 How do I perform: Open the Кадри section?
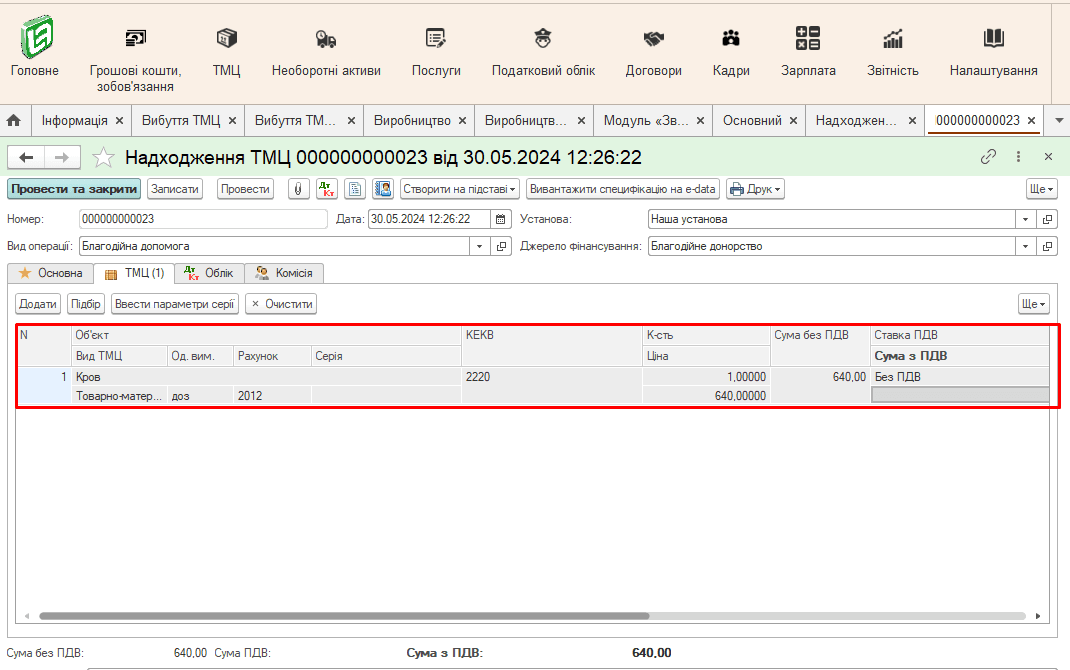[x=731, y=52]
